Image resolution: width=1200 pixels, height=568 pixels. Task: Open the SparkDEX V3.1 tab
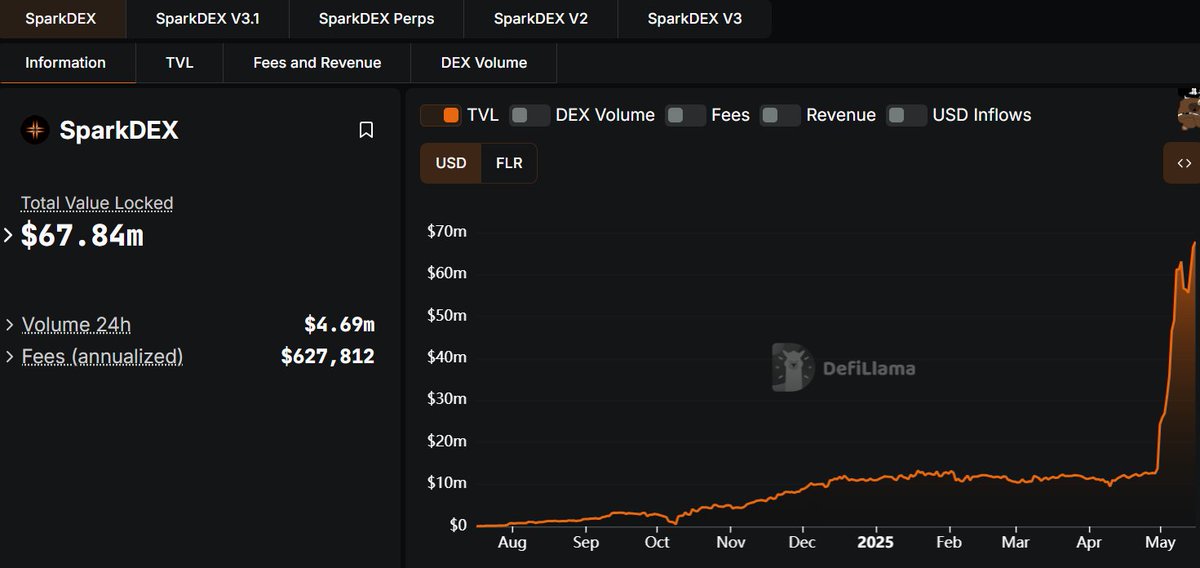(x=208, y=19)
